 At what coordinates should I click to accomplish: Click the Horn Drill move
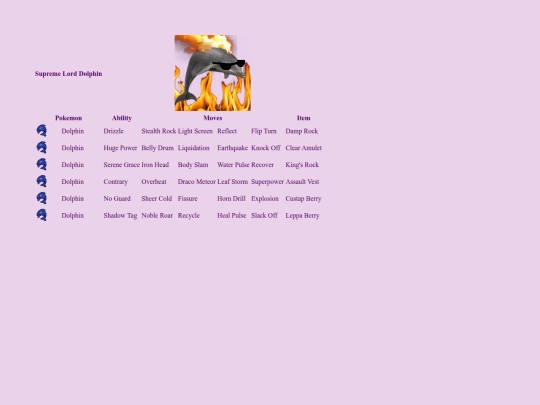pos(231,199)
